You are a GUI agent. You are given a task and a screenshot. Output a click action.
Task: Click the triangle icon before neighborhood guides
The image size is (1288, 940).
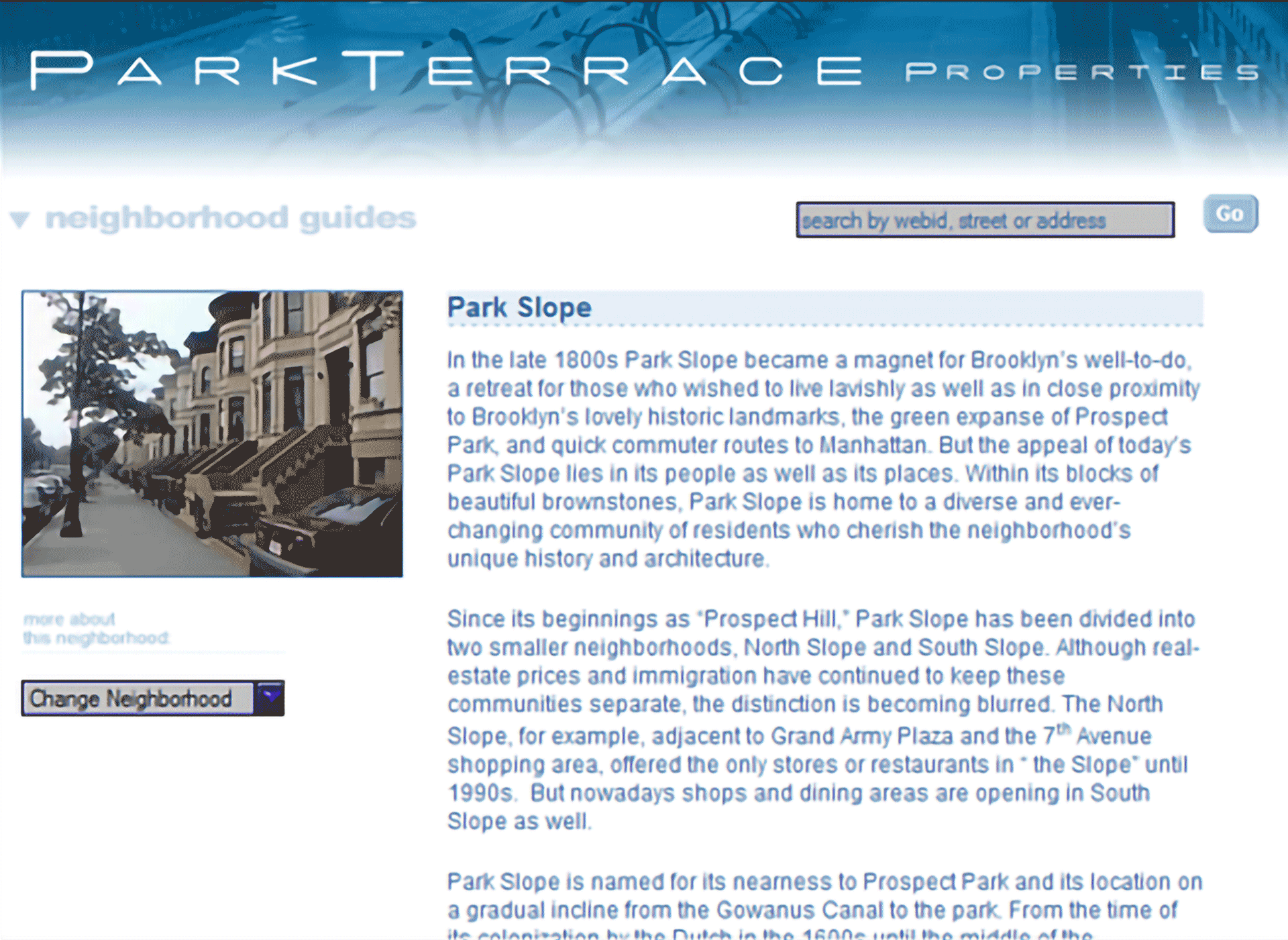coord(22,216)
